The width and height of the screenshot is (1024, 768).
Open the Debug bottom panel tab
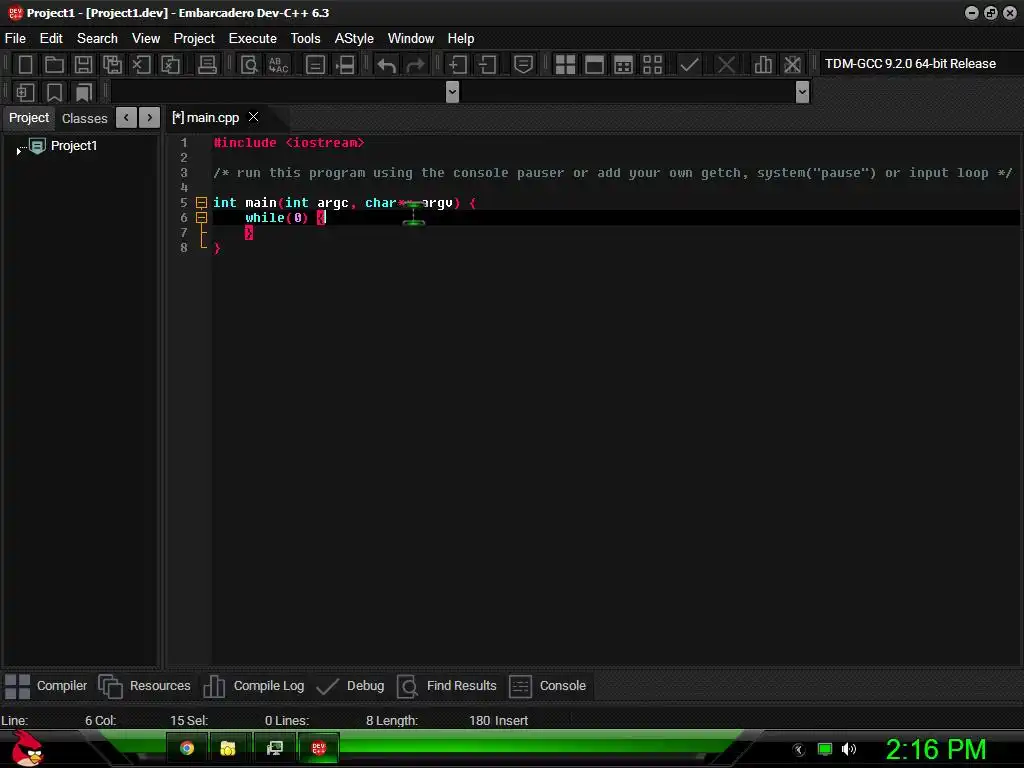coord(349,686)
